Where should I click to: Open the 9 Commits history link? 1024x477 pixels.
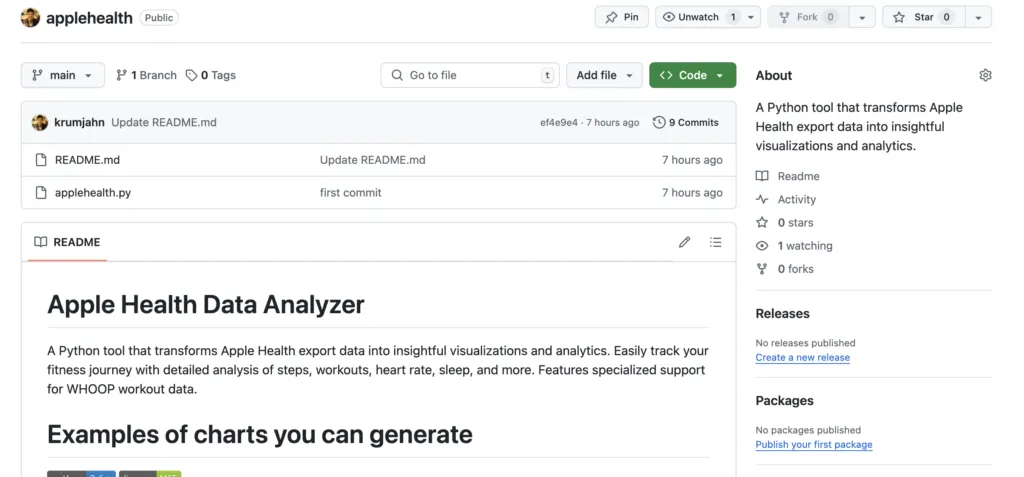(x=686, y=123)
